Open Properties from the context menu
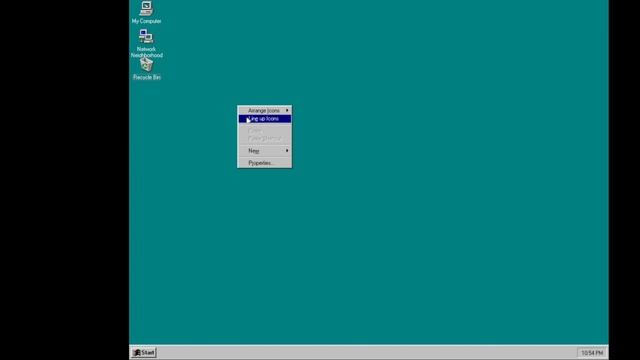Viewport: 640px width, 360px height. pyautogui.click(x=264, y=163)
